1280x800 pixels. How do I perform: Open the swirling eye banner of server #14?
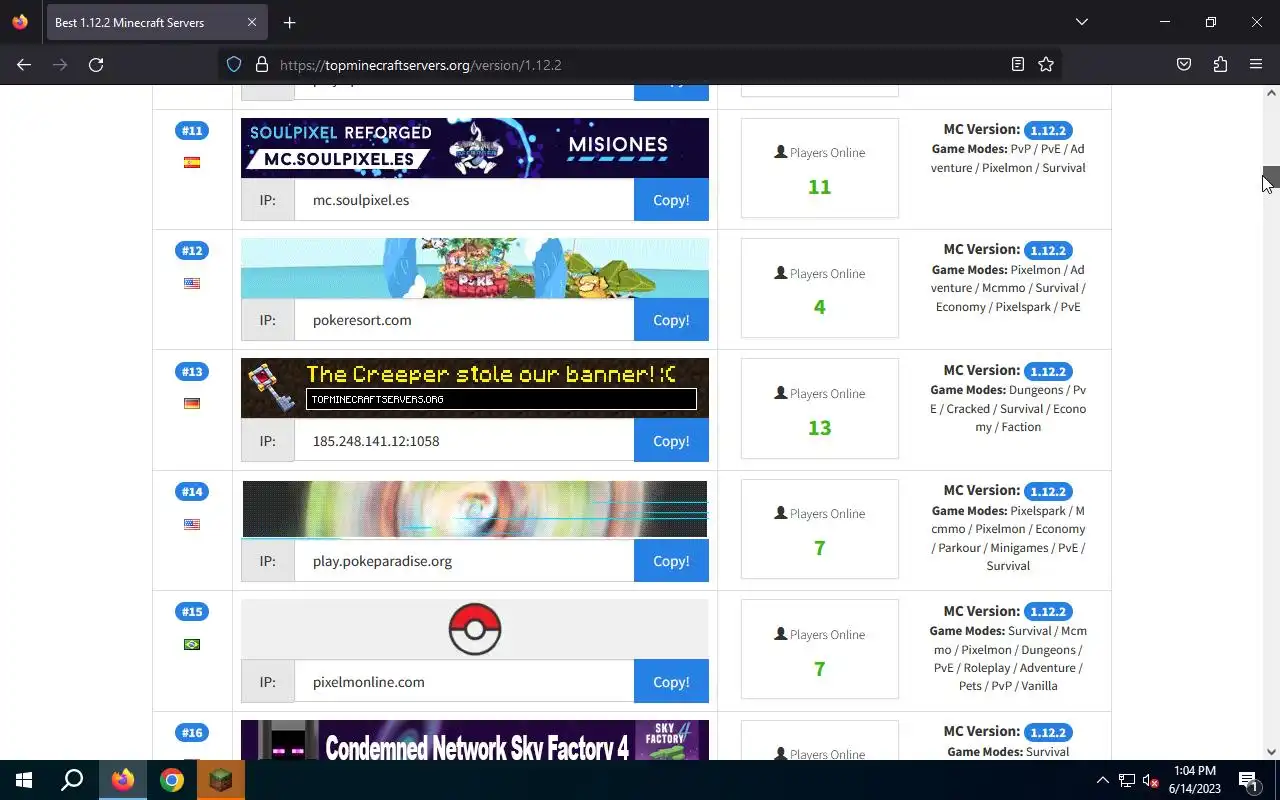(475, 509)
